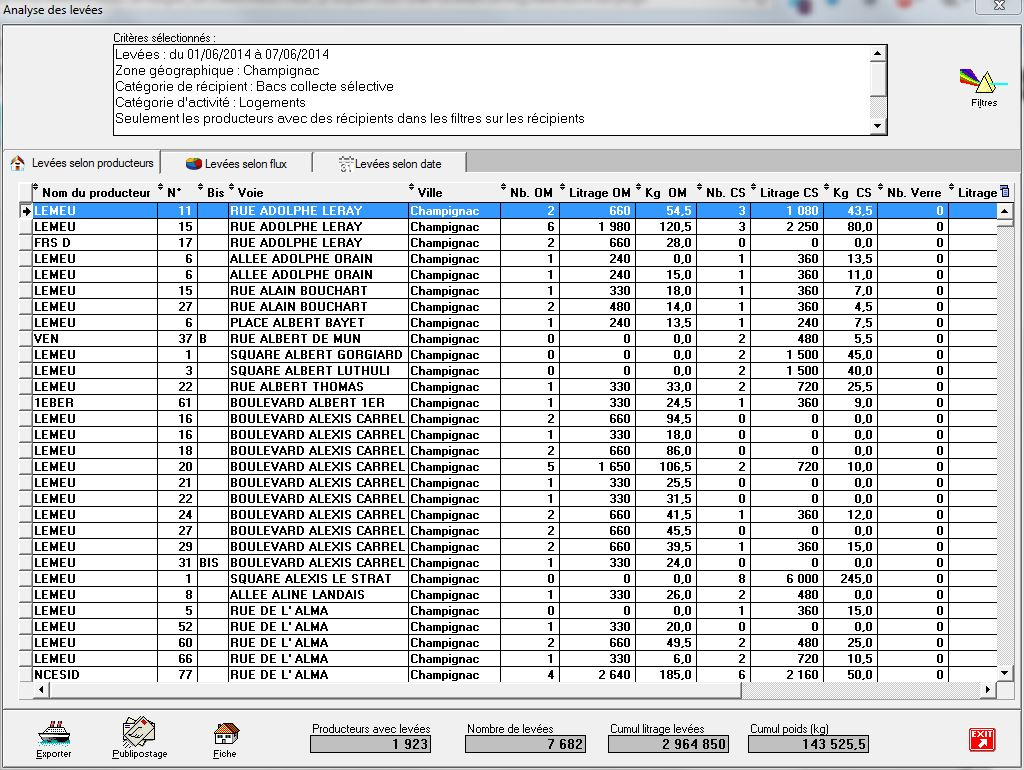Switch to Levées selon producteurs tab
The width and height of the screenshot is (1024, 770).
[83, 163]
